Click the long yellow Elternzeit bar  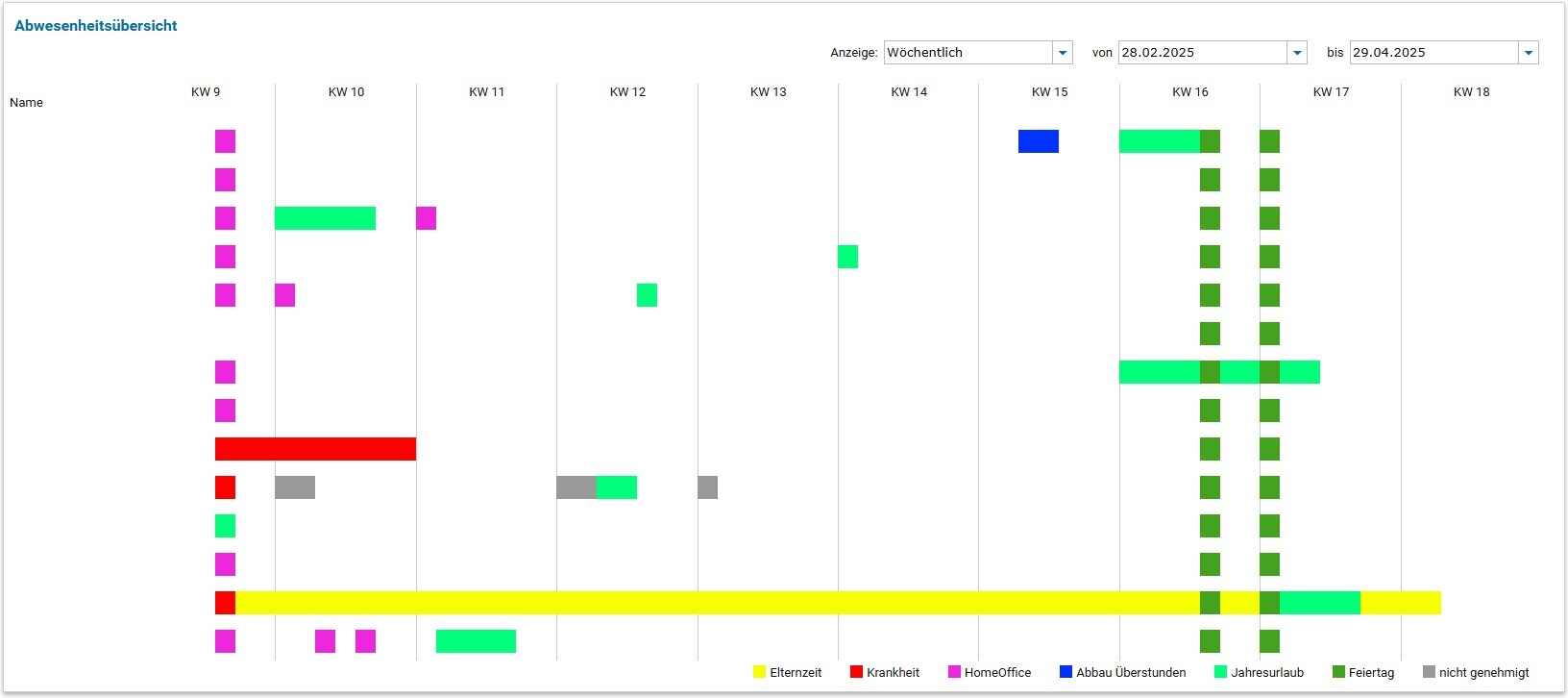pyautogui.click(x=711, y=603)
